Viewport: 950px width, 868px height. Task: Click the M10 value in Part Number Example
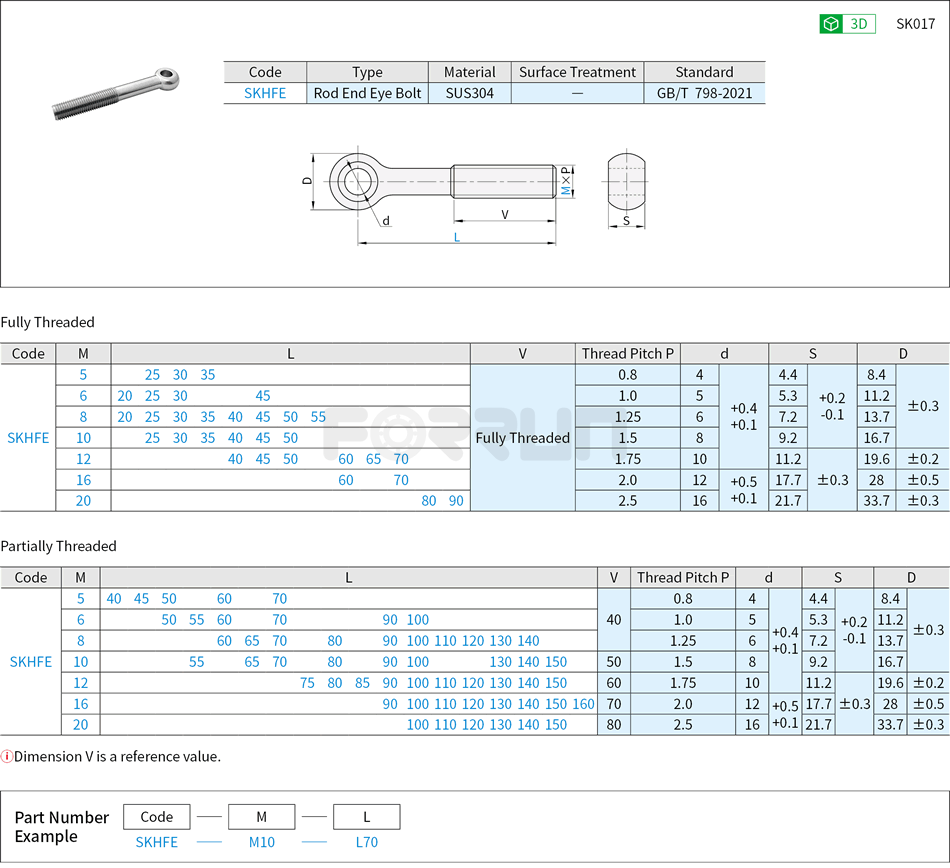click(260, 843)
